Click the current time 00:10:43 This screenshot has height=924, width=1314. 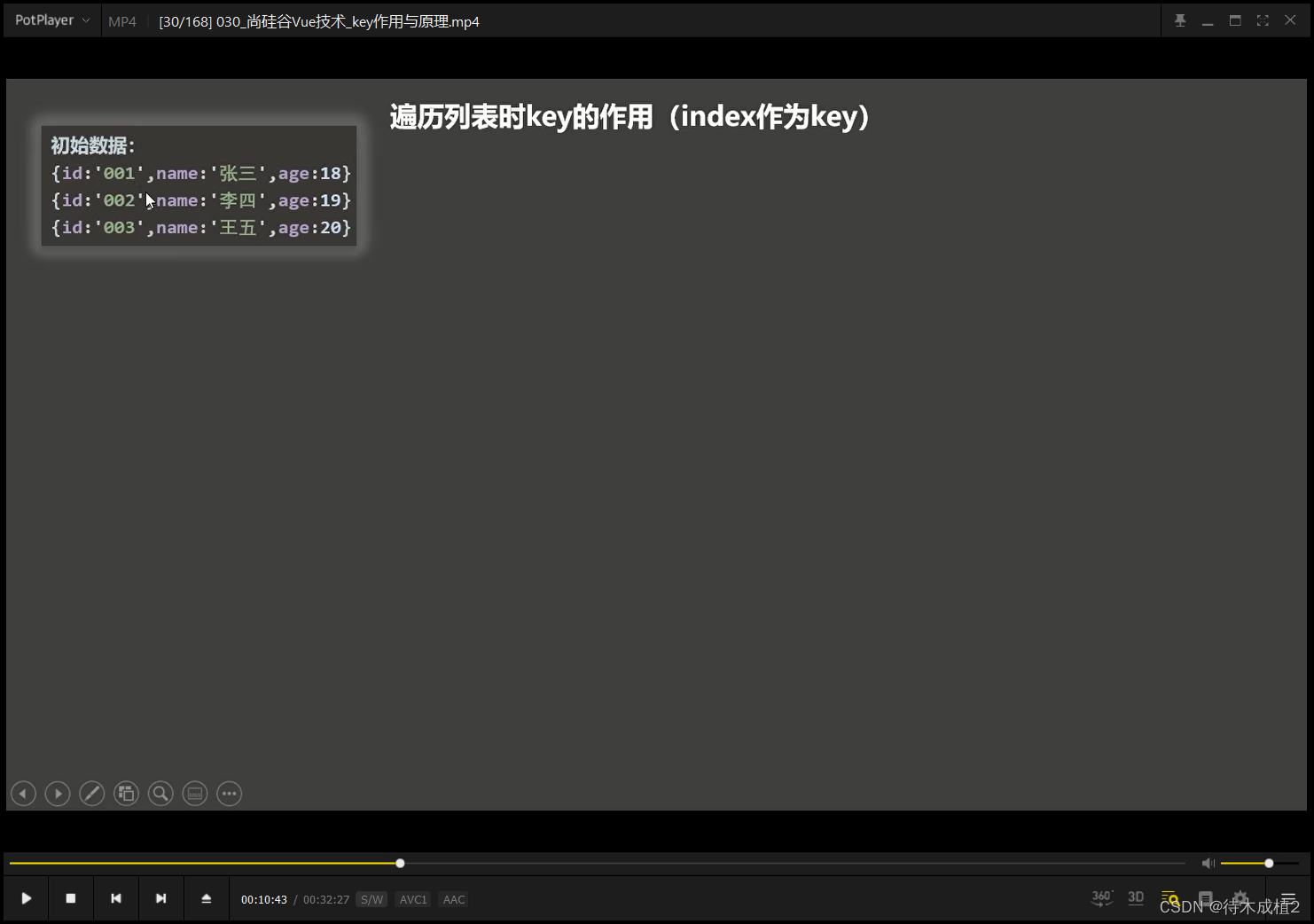pos(264,899)
